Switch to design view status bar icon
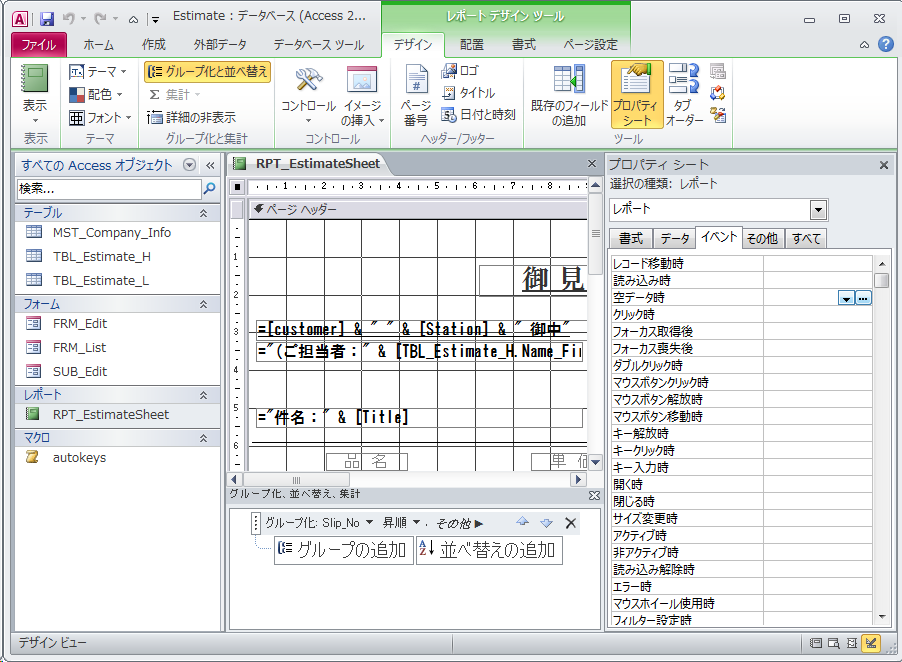Image resolution: width=902 pixels, height=662 pixels. 871,643
